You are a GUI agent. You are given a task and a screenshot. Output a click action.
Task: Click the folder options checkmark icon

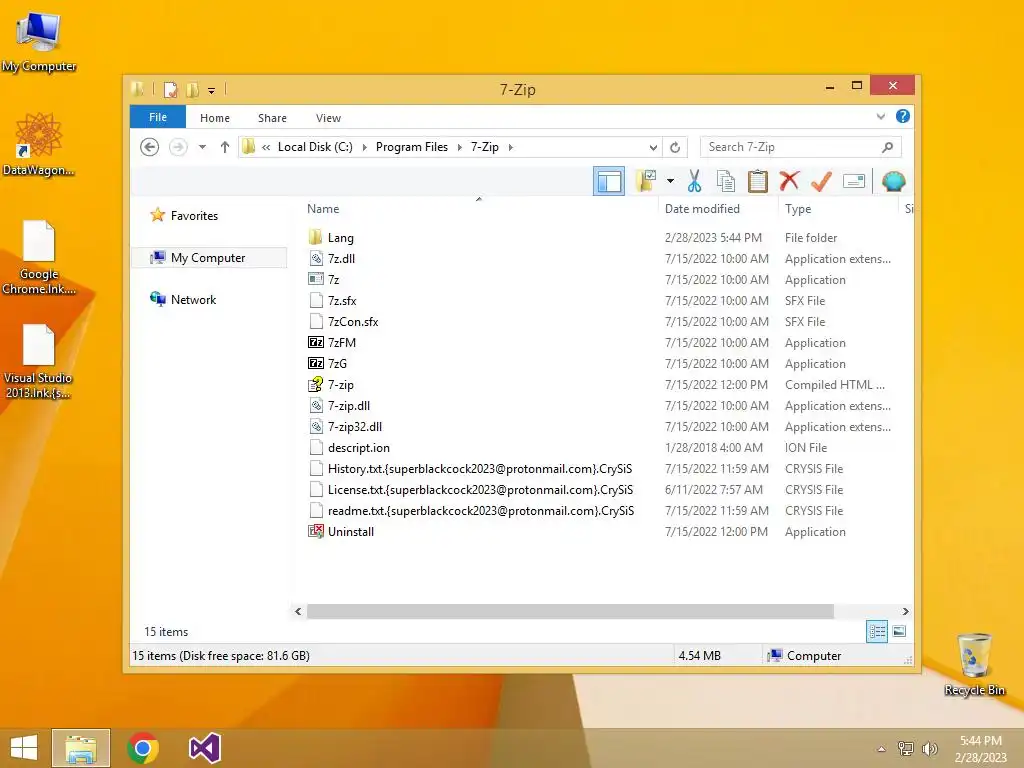click(x=646, y=181)
